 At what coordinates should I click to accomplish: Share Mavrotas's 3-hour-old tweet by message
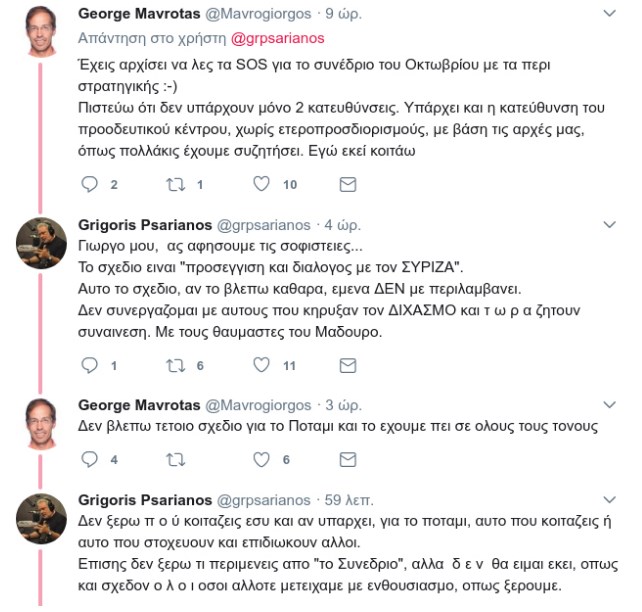click(x=348, y=460)
